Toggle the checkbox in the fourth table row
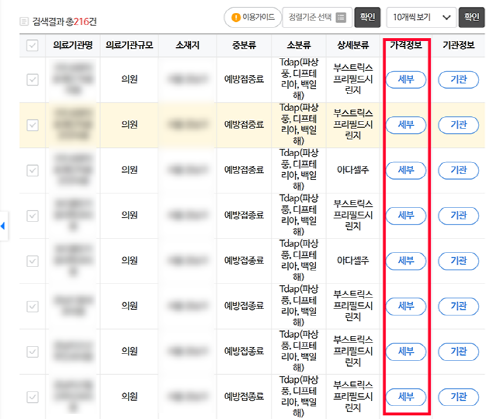The height and width of the screenshot is (419, 500). tap(32, 216)
